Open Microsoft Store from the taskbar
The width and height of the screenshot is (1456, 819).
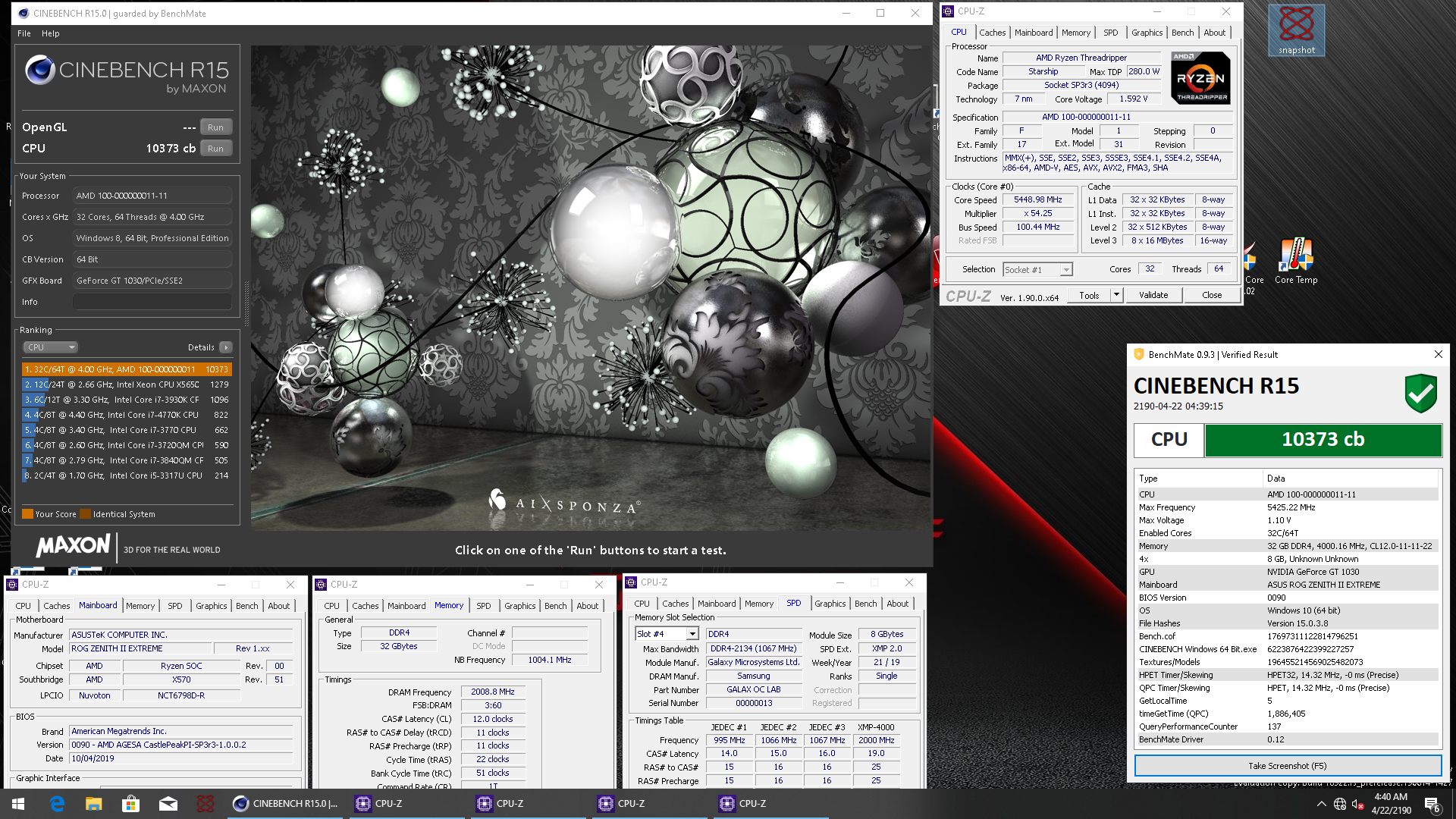(130, 804)
